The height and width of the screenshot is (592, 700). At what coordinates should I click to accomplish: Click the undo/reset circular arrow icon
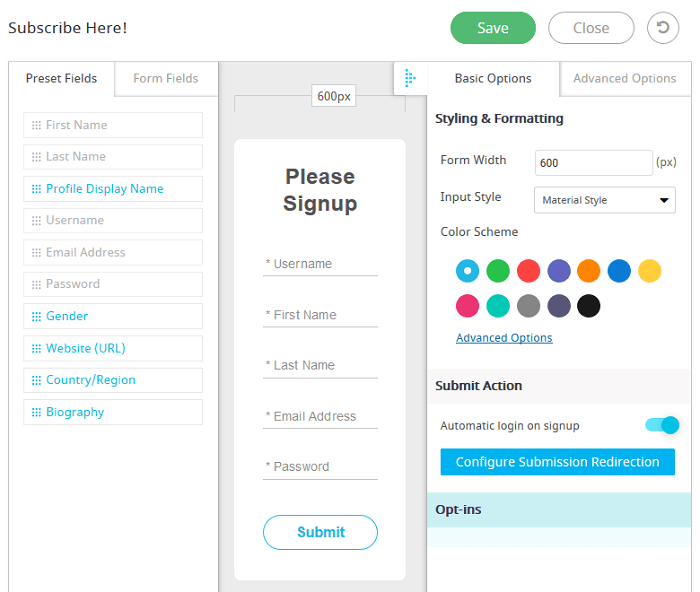point(663,28)
